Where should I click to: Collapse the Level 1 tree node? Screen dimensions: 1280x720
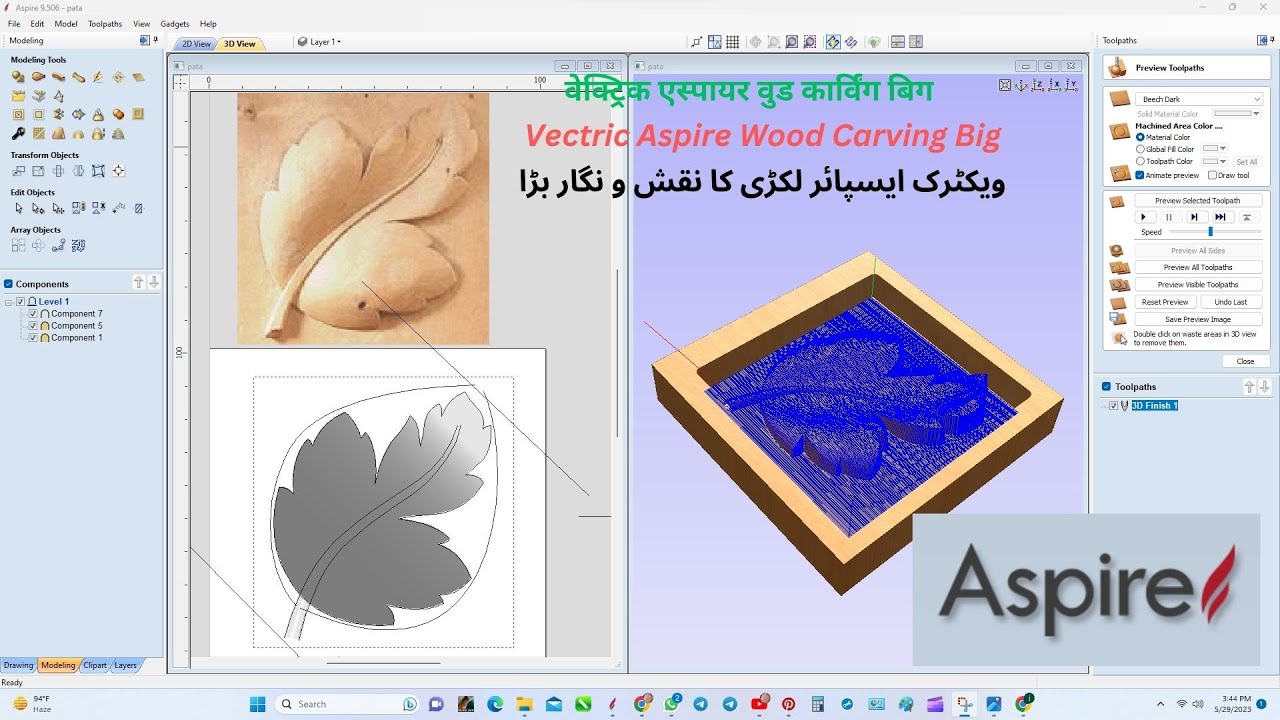click(9, 301)
